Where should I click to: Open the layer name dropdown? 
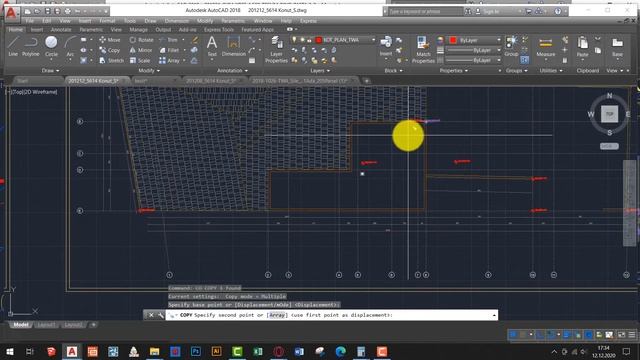click(373, 40)
